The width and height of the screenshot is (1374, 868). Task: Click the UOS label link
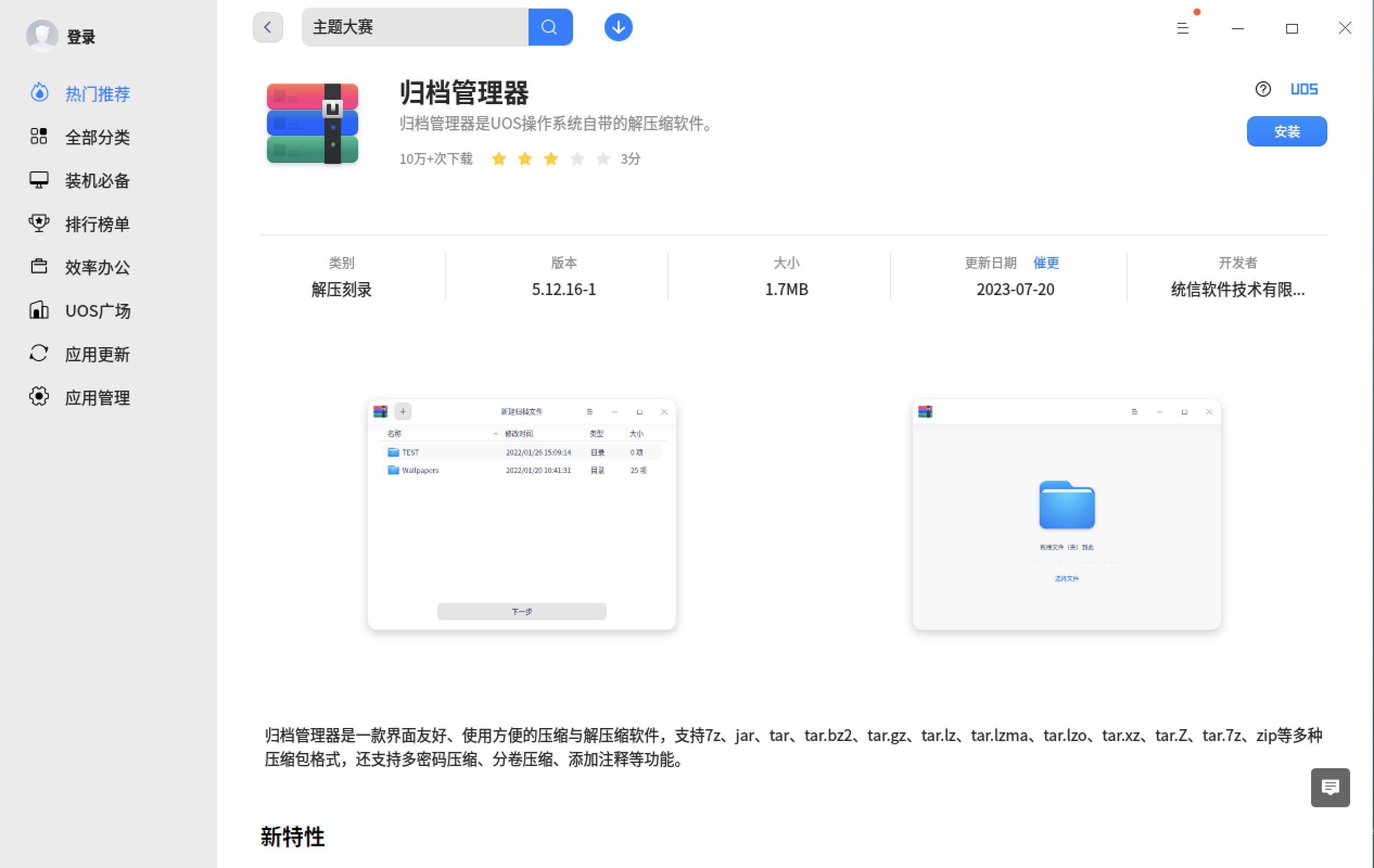(1304, 89)
